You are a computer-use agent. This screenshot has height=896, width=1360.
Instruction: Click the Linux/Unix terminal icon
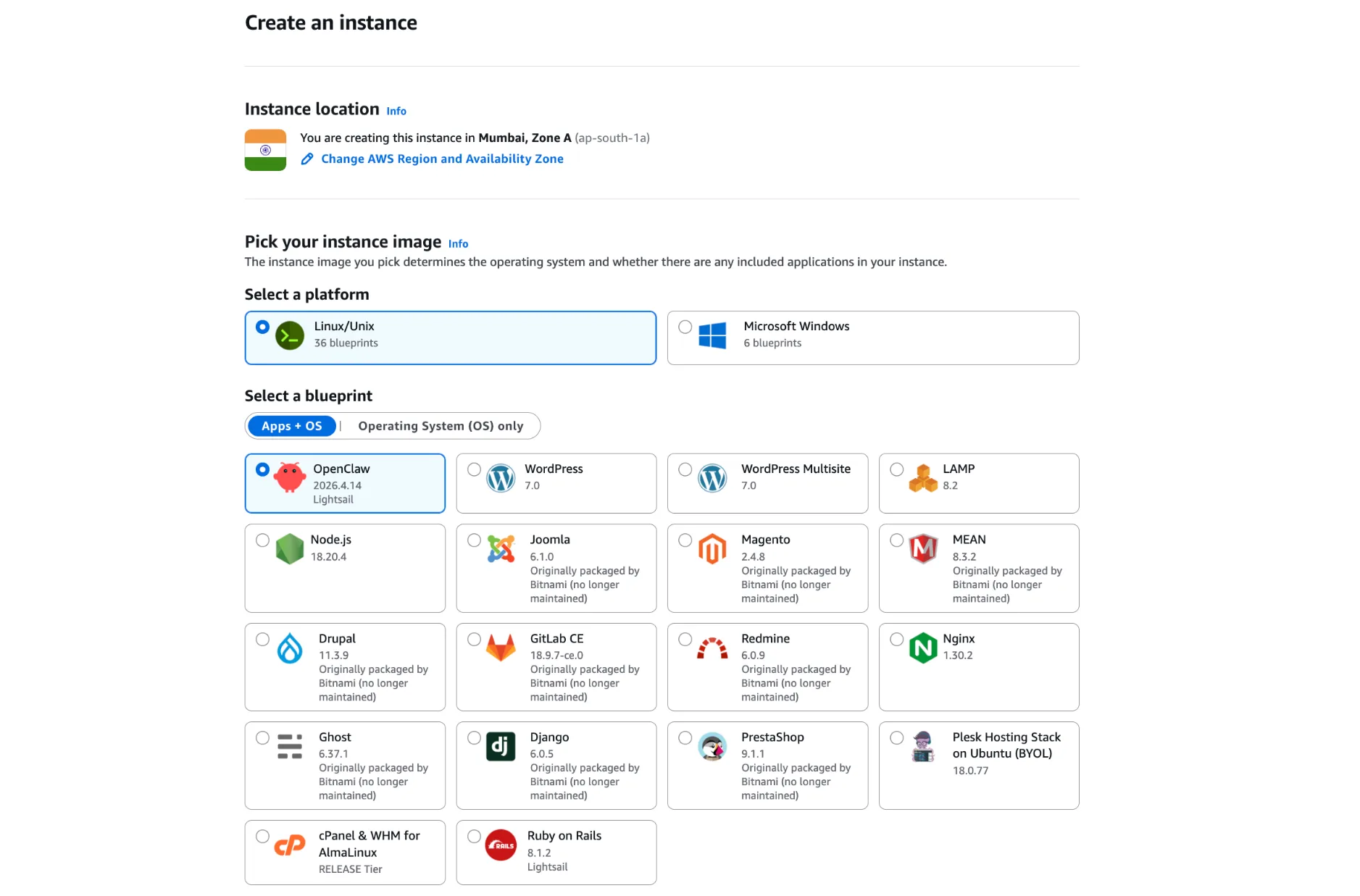(x=290, y=335)
